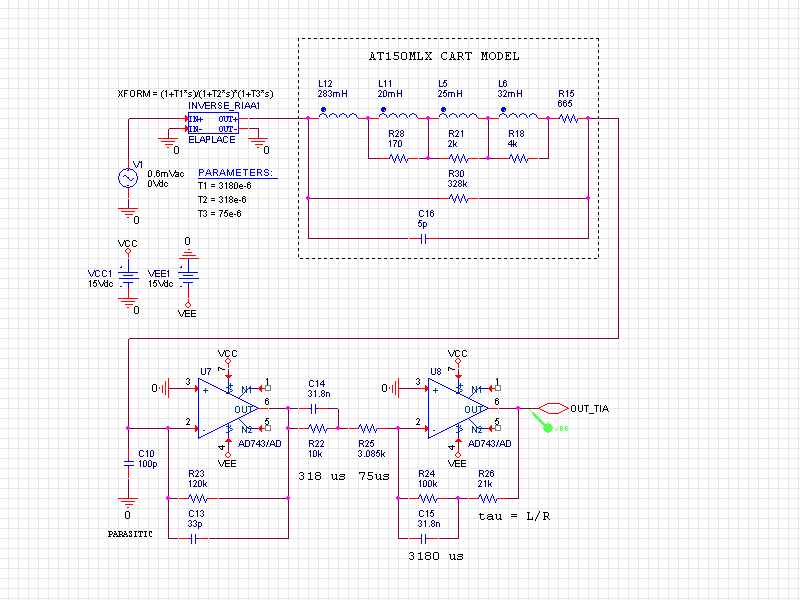
Task: Select capacitor C13 33p
Action: point(193,538)
